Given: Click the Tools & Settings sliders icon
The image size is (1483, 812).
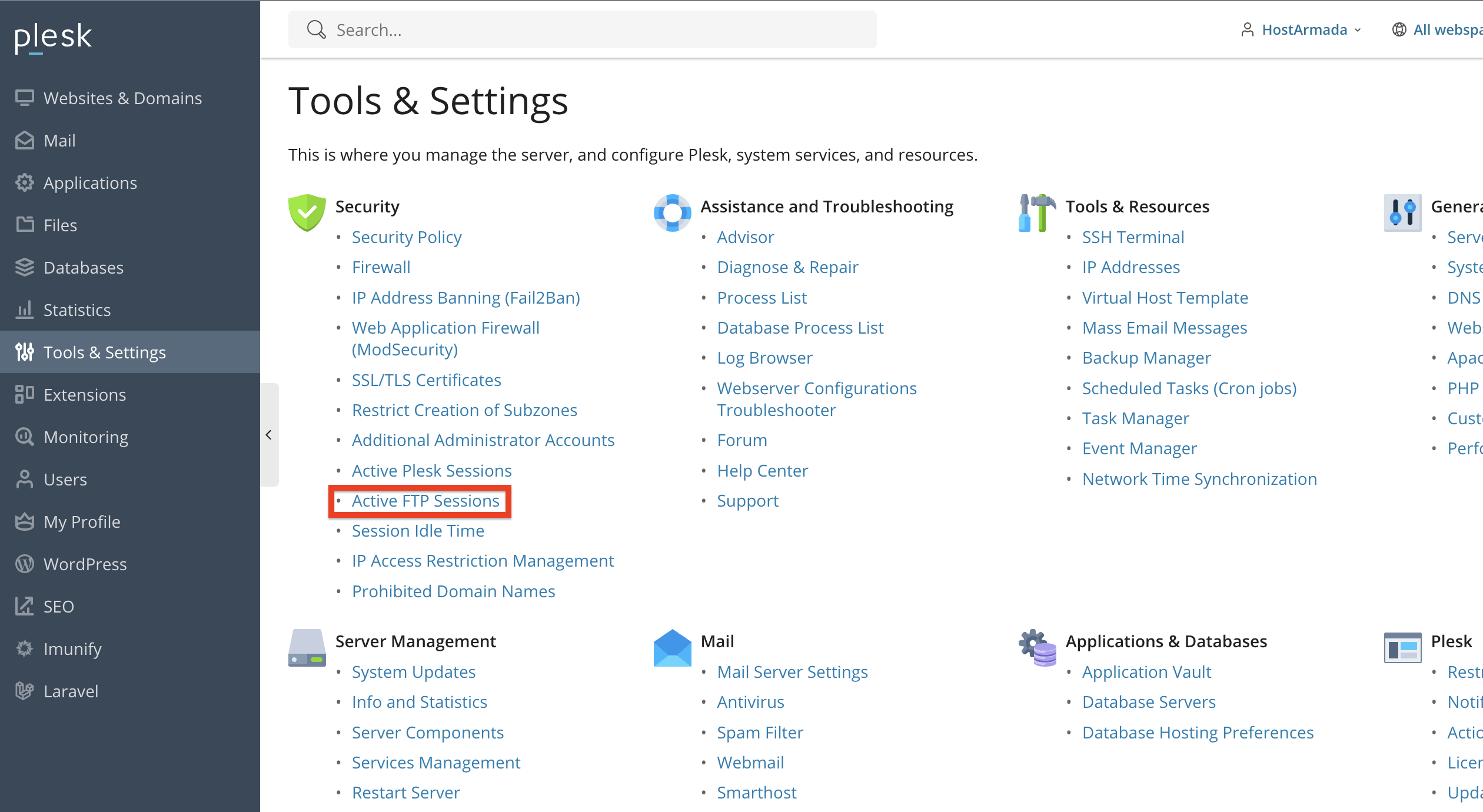Looking at the screenshot, I should coord(25,352).
